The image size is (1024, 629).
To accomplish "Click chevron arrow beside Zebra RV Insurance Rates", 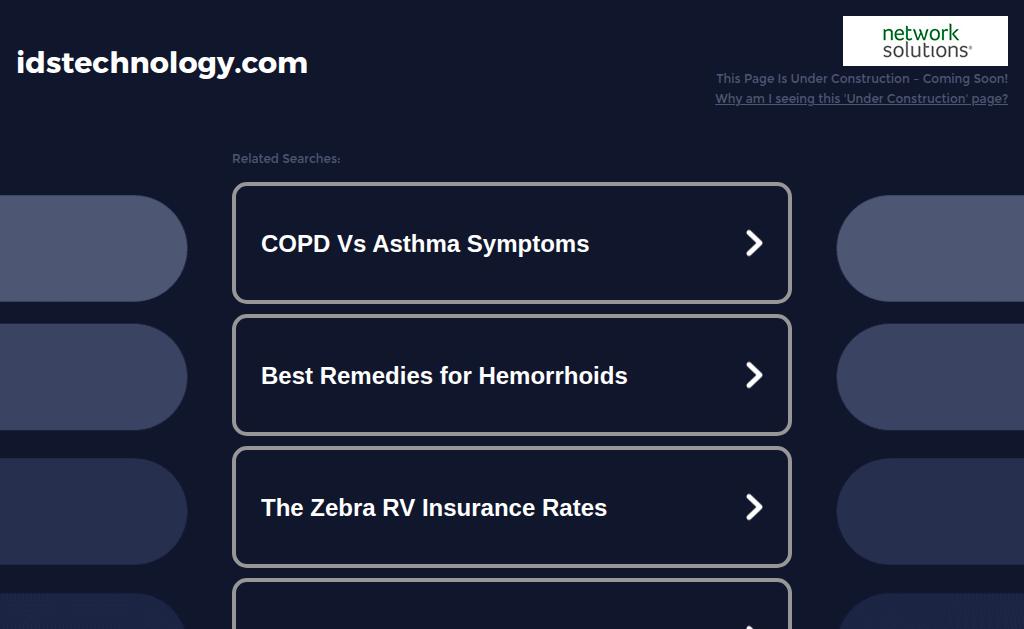I will click(x=754, y=507).
